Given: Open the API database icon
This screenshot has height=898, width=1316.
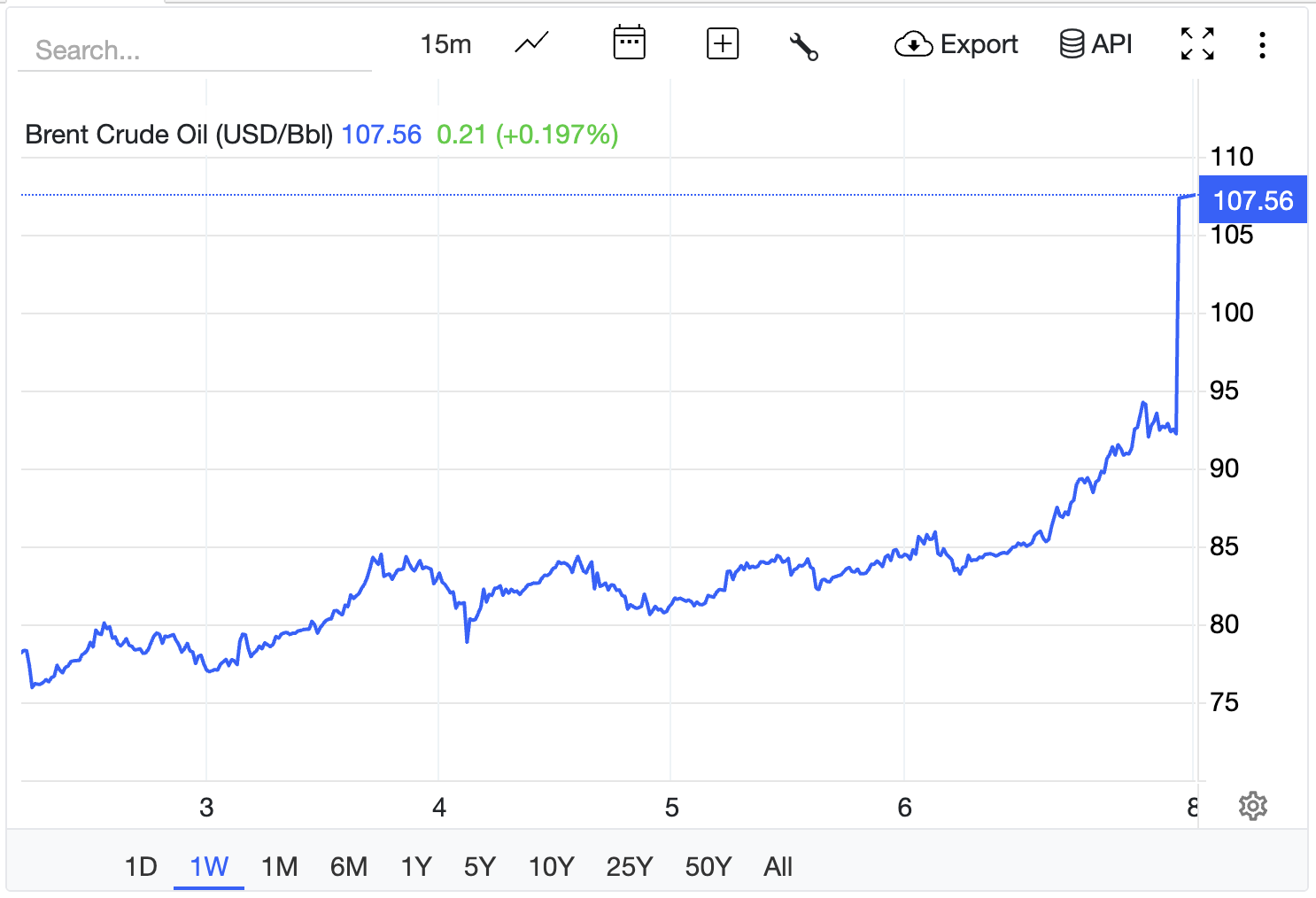Looking at the screenshot, I should tap(1095, 43).
